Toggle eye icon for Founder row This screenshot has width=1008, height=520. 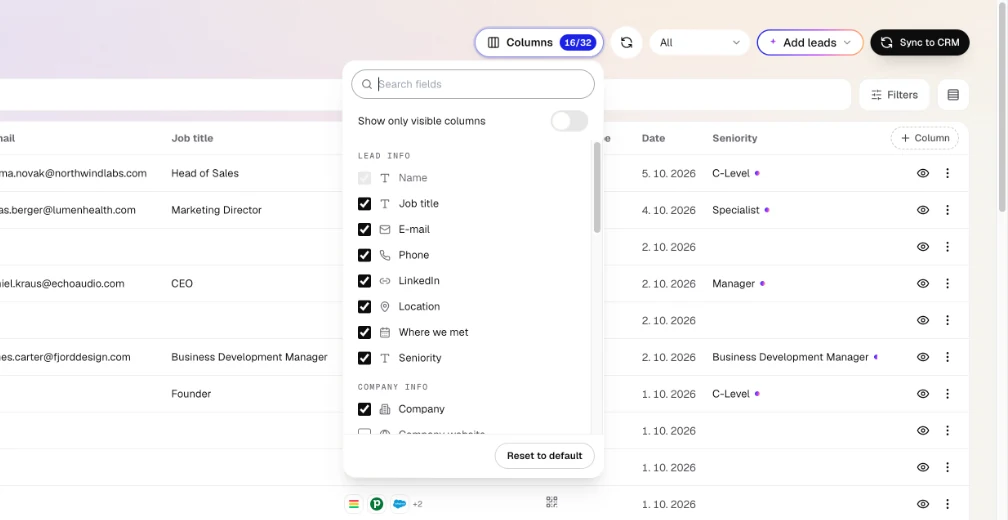[923, 393]
